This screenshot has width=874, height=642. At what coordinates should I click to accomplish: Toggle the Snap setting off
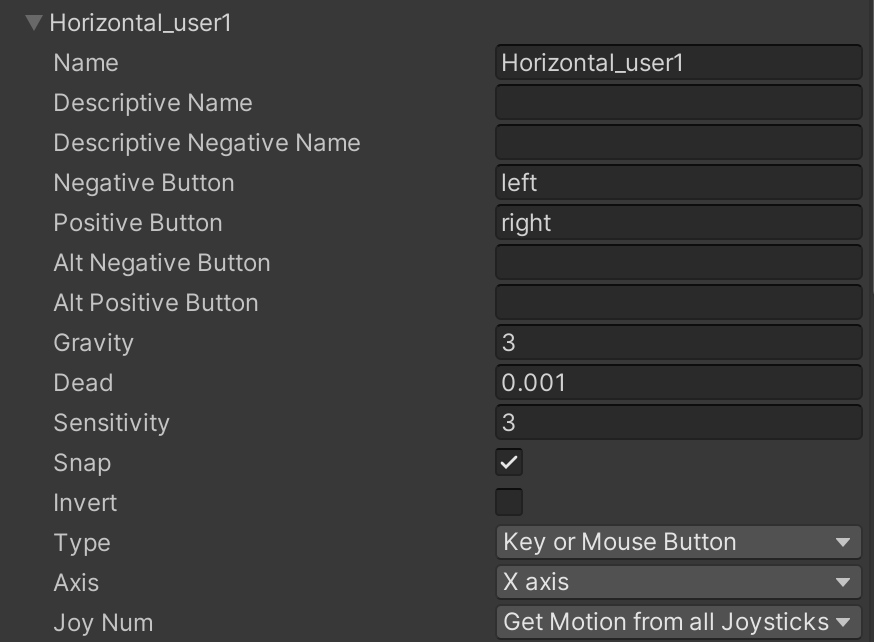click(x=508, y=462)
